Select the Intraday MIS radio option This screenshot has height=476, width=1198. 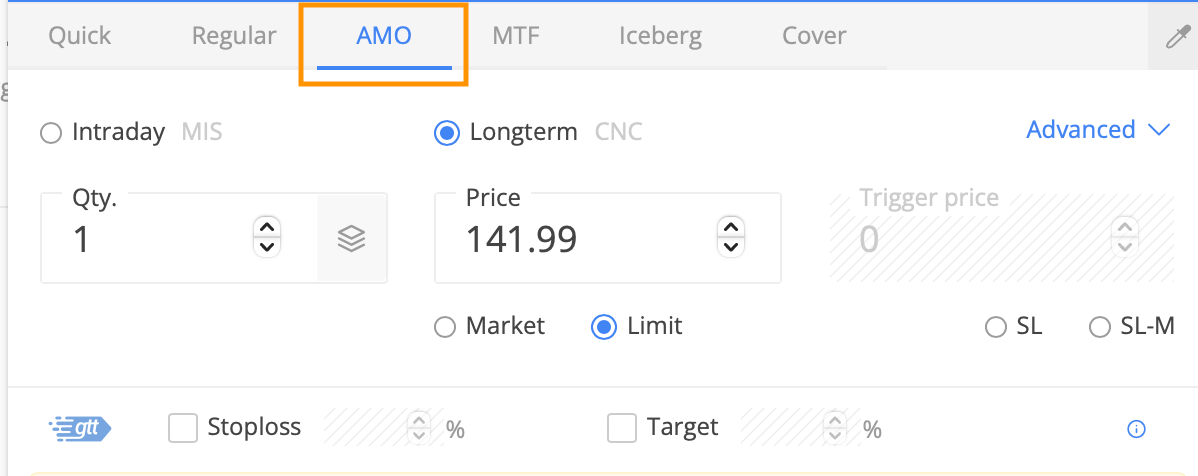pyautogui.click(x=50, y=134)
